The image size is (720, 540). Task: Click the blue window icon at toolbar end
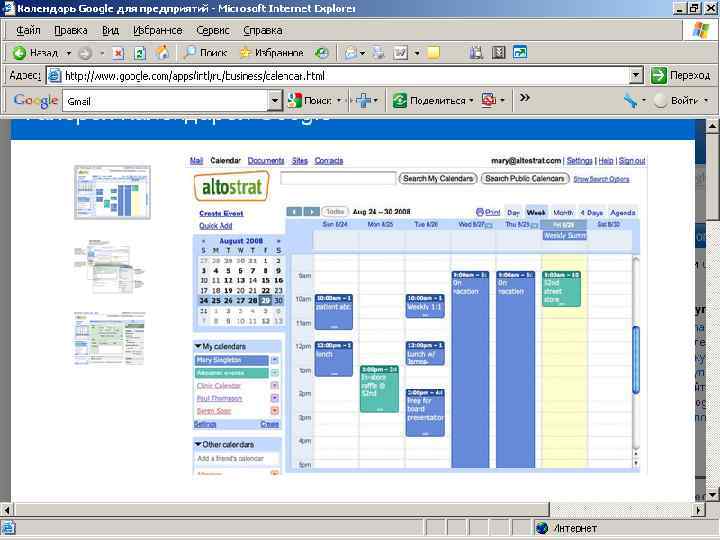click(x=520, y=52)
